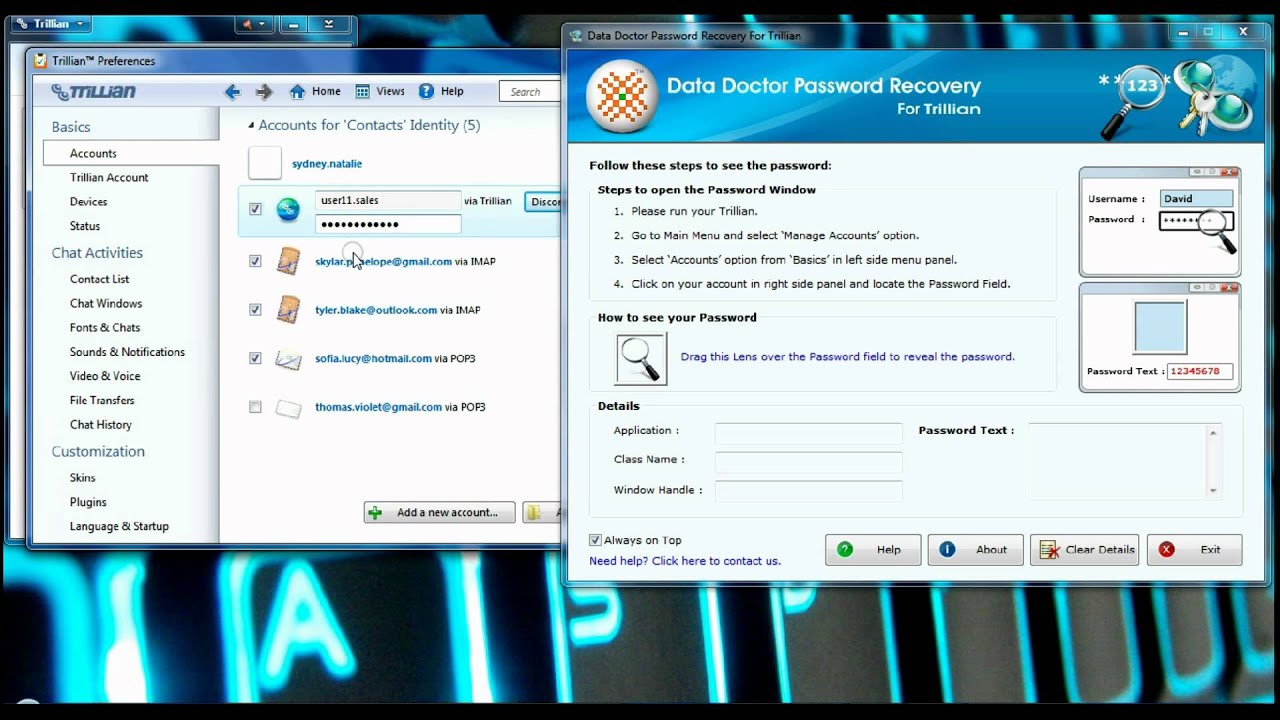Open Sounds & Notifications settings
1280x720 pixels.
pos(127,352)
